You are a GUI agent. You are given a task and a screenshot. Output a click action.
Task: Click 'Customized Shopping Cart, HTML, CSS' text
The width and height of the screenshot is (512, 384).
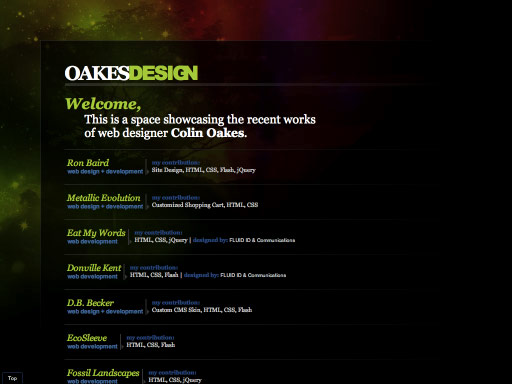205,205
